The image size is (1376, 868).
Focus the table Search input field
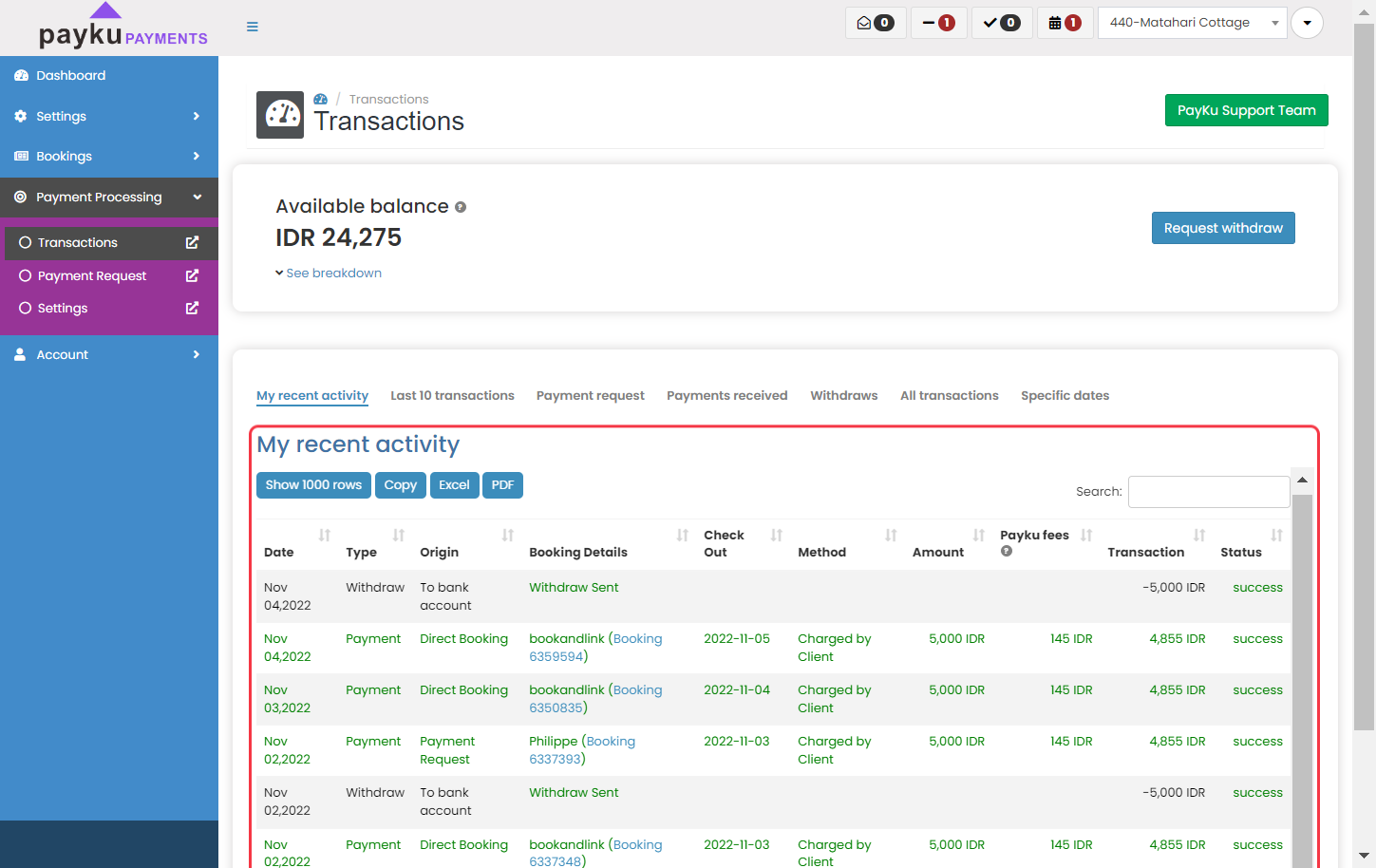[1209, 492]
